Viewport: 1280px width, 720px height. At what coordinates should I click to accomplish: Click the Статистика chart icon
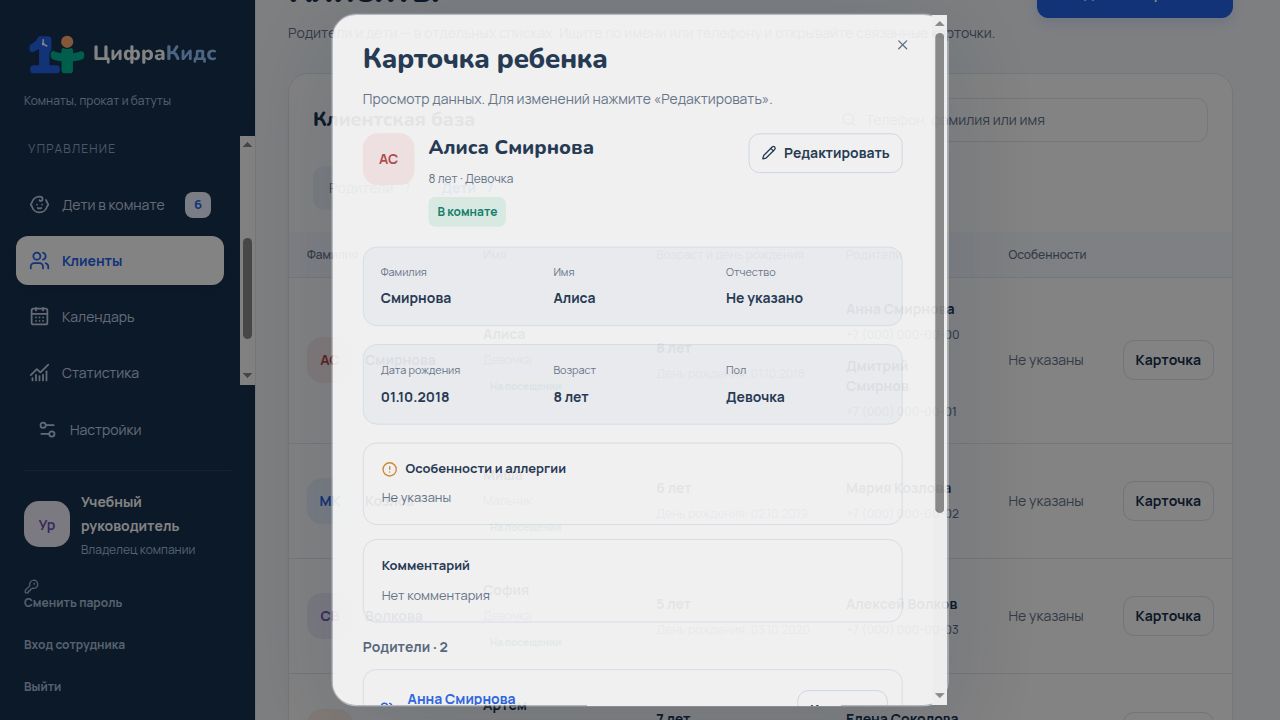click(x=39, y=373)
